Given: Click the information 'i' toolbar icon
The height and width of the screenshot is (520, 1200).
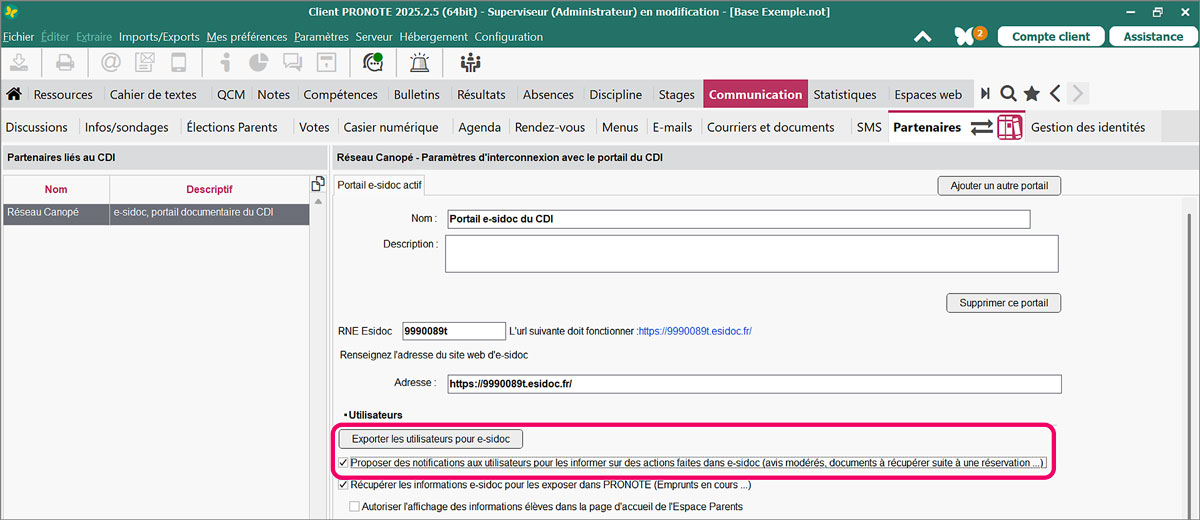Looking at the screenshot, I should point(225,62).
